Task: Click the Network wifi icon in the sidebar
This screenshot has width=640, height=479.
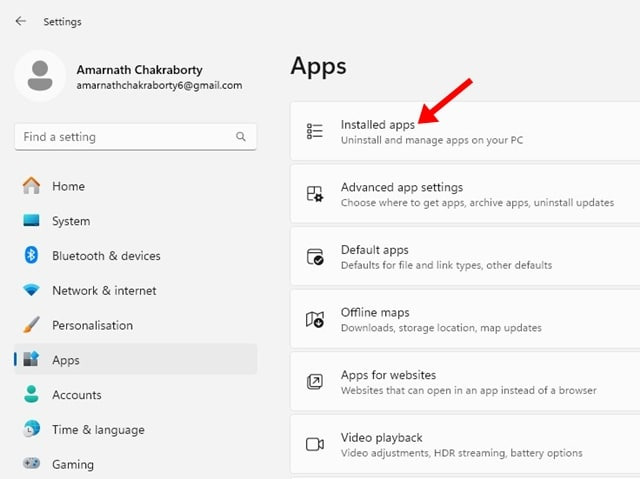Action: (31, 290)
